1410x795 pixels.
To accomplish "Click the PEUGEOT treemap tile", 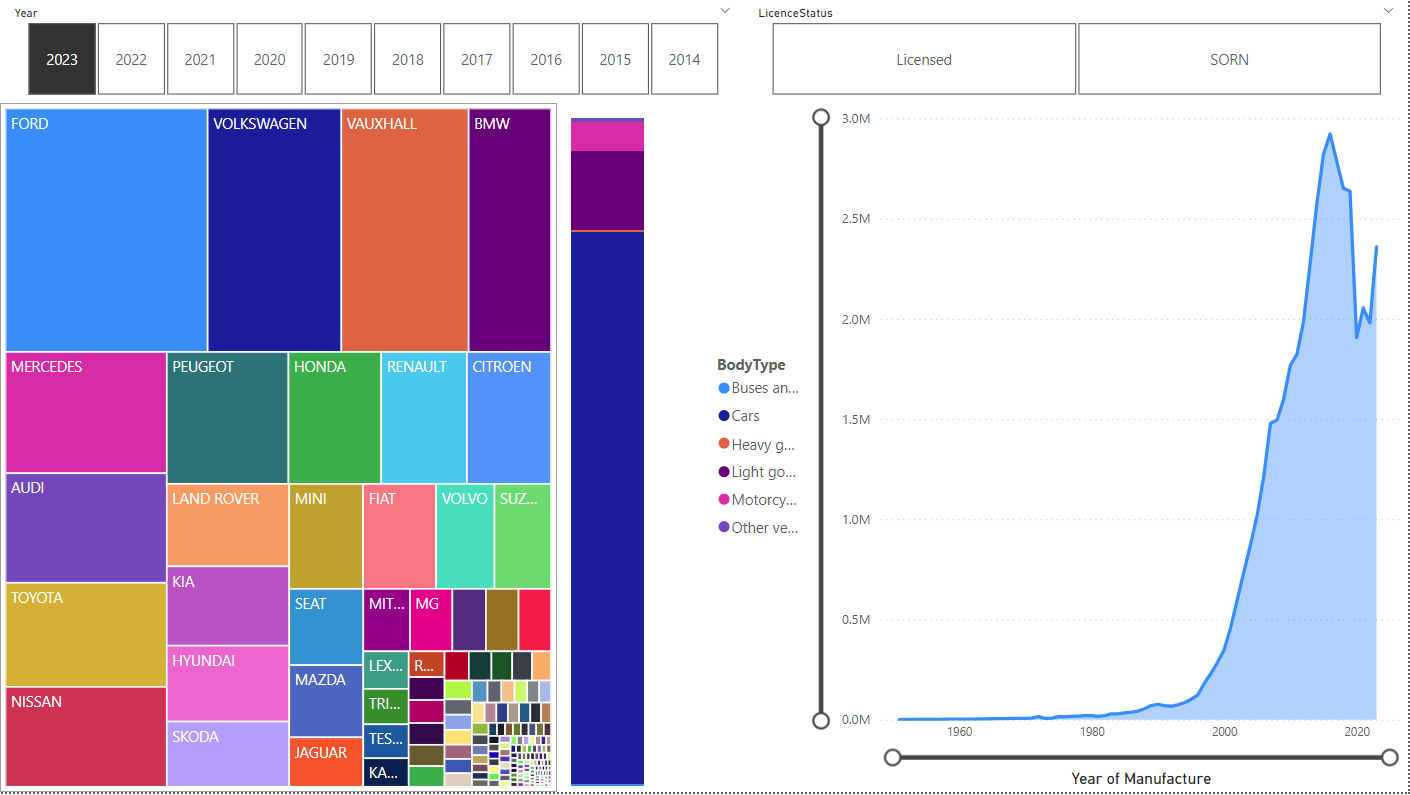I will point(228,418).
